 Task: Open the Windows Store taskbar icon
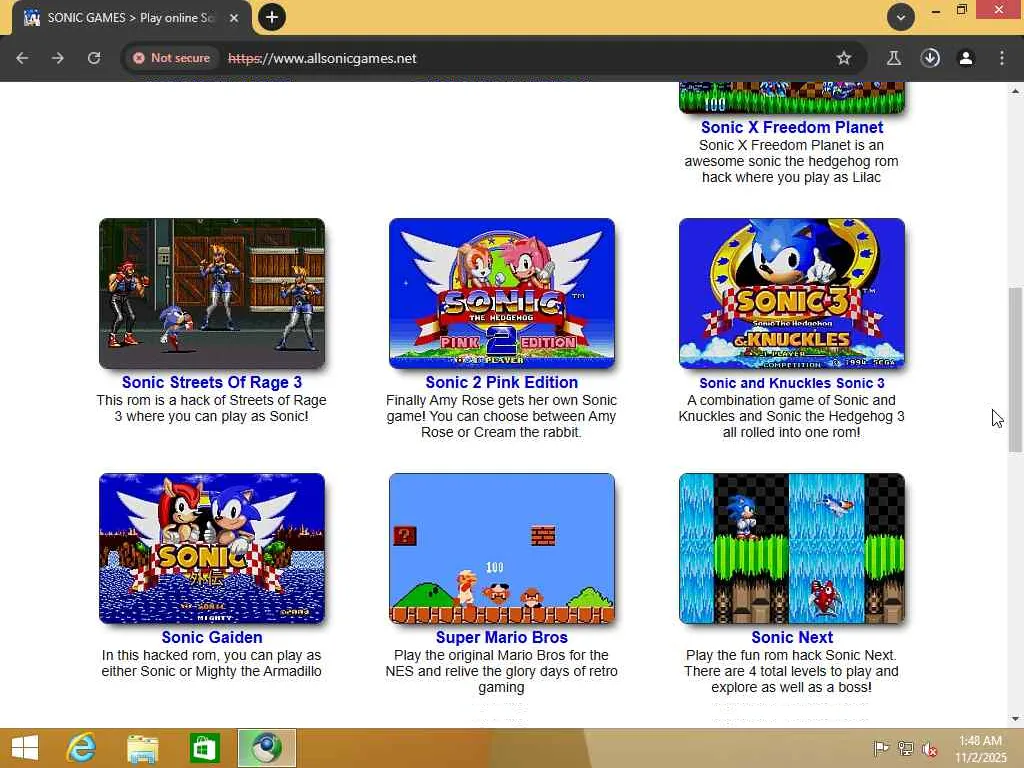204,748
